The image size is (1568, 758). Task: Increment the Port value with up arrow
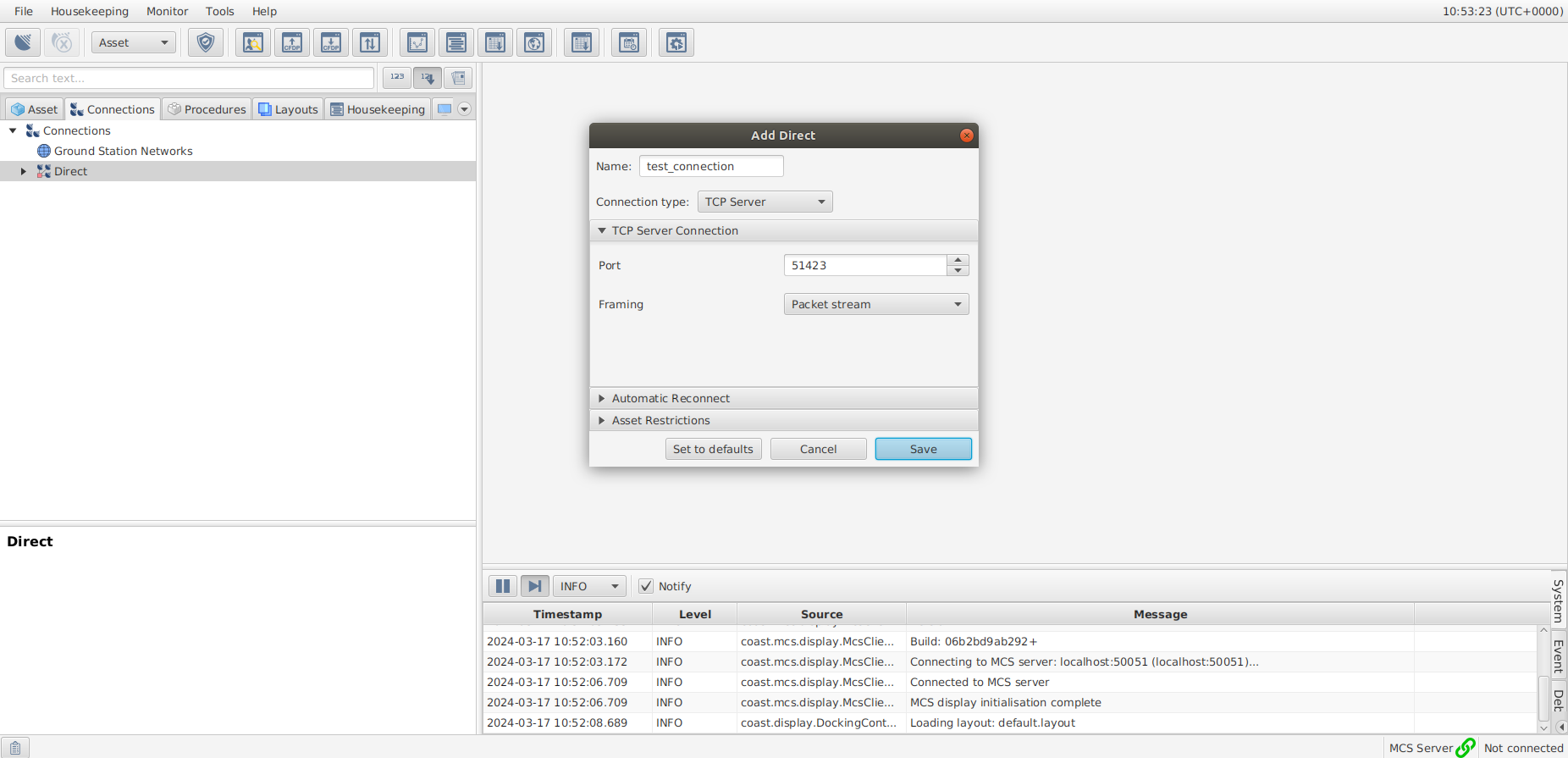pos(958,260)
